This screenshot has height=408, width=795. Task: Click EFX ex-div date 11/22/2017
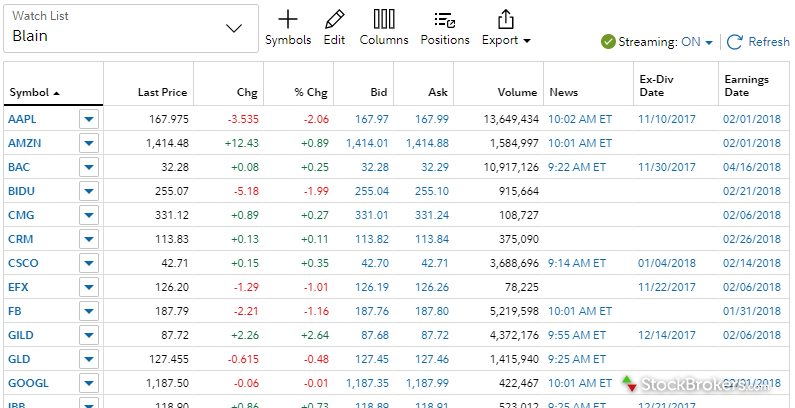[x=667, y=287]
